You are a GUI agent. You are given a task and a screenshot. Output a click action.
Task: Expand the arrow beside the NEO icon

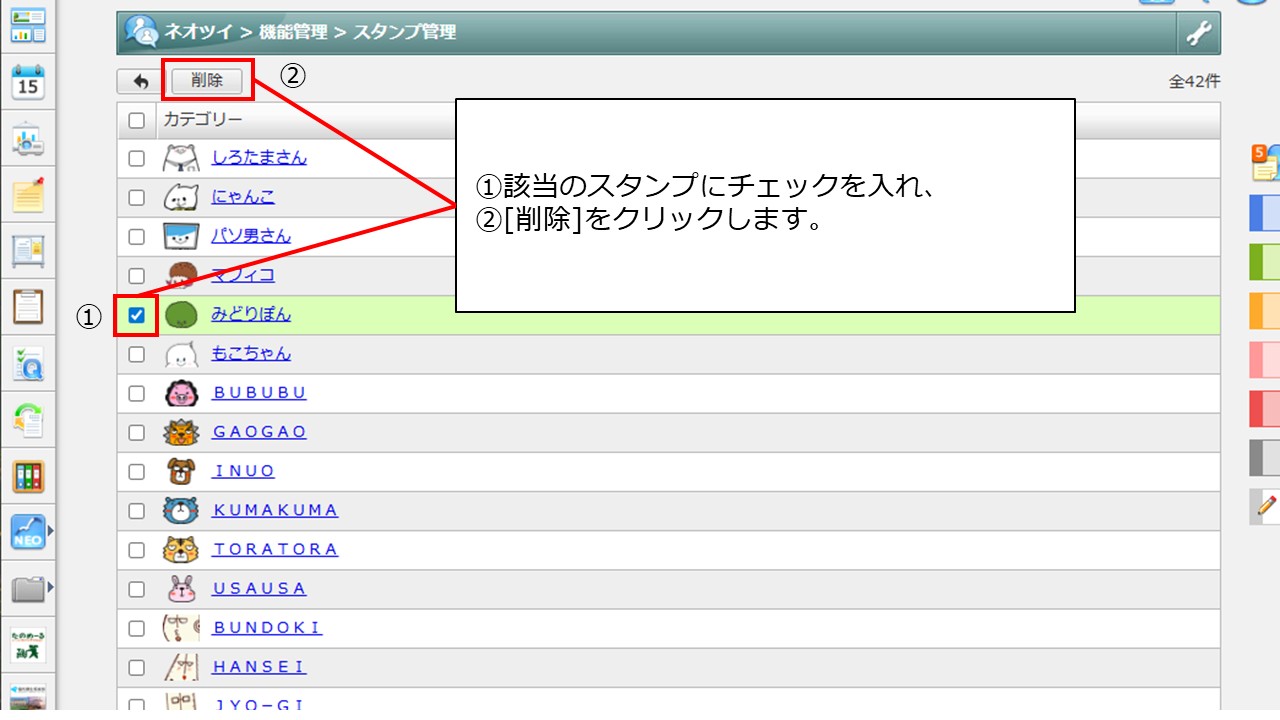pyautogui.click(x=50, y=532)
